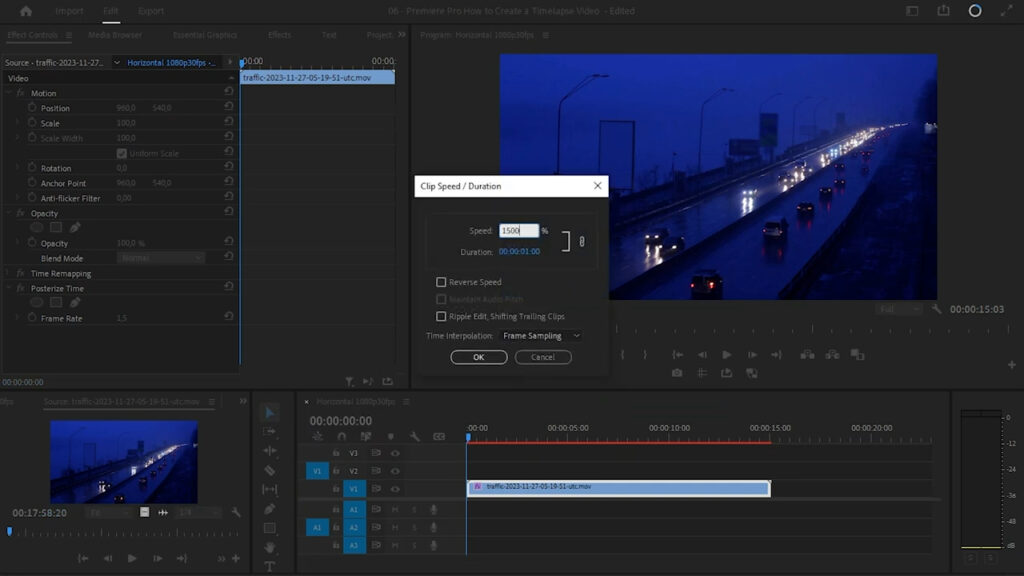
Task: Toggle Linked Selection in the timeline
Action: tap(366, 436)
